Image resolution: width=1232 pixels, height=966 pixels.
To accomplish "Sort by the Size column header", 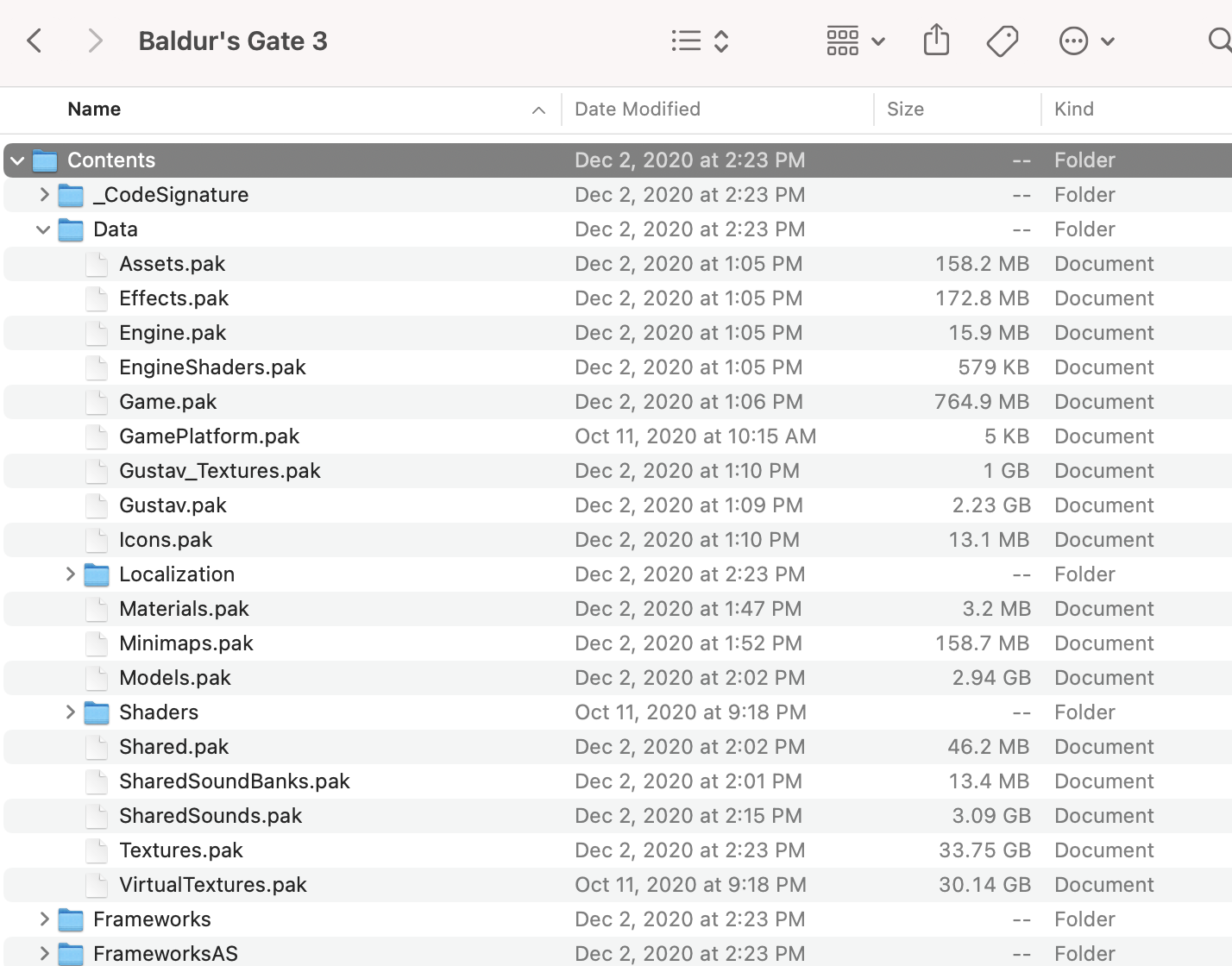I will coord(905,110).
